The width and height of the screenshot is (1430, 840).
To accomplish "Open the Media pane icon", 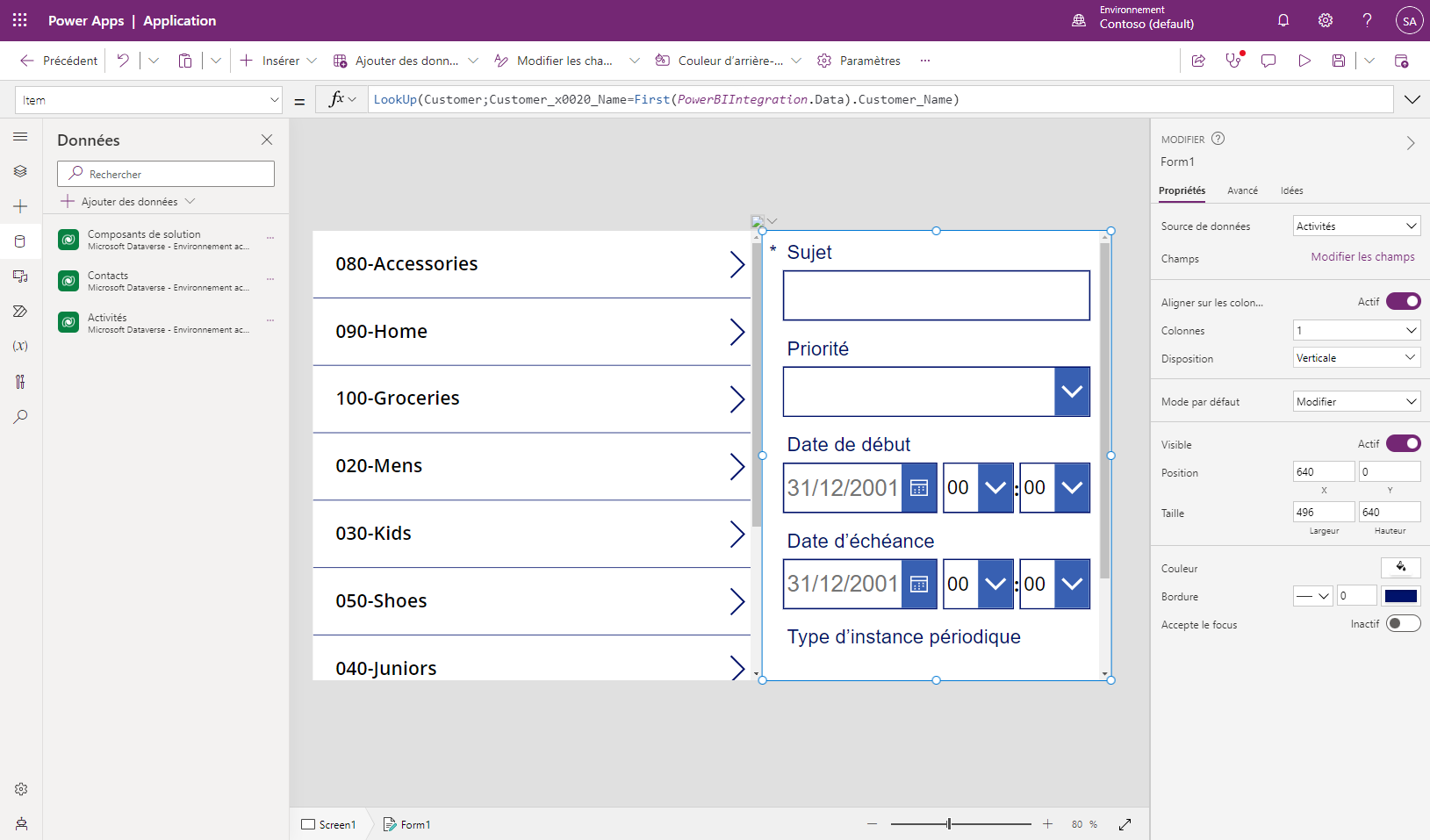I will pyautogui.click(x=20, y=276).
